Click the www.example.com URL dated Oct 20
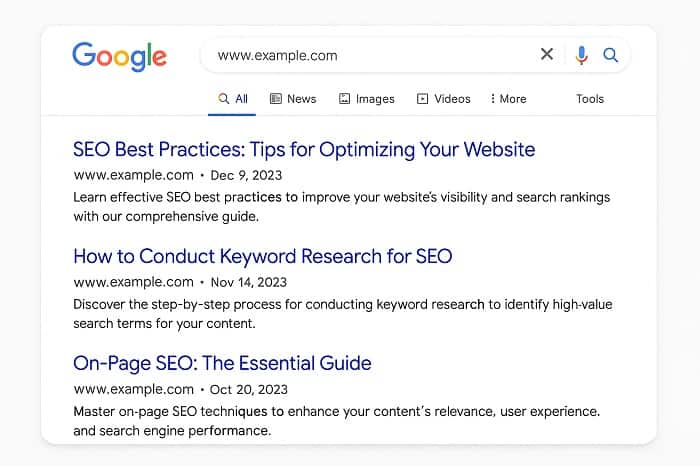The width and height of the screenshot is (700, 466). pos(133,389)
